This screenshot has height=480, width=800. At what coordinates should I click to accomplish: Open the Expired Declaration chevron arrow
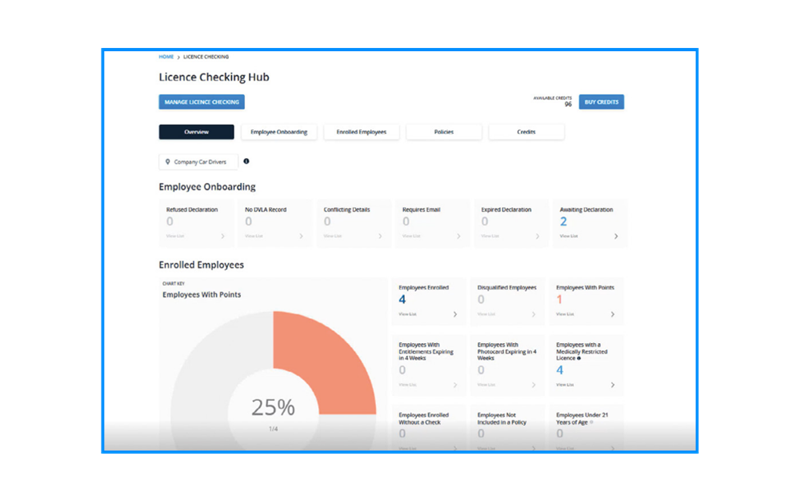tap(537, 236)
